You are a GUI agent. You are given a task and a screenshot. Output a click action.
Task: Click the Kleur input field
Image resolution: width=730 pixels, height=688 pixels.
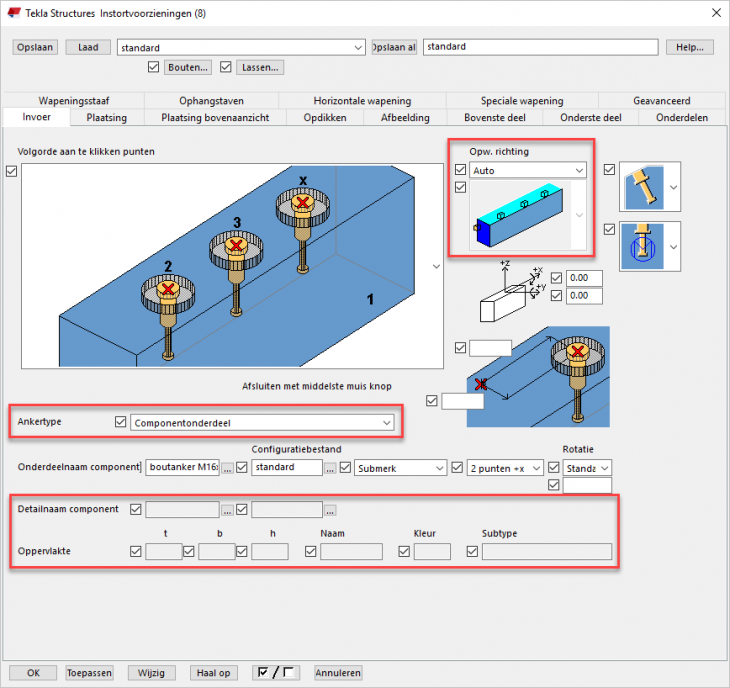coord(432,552)
